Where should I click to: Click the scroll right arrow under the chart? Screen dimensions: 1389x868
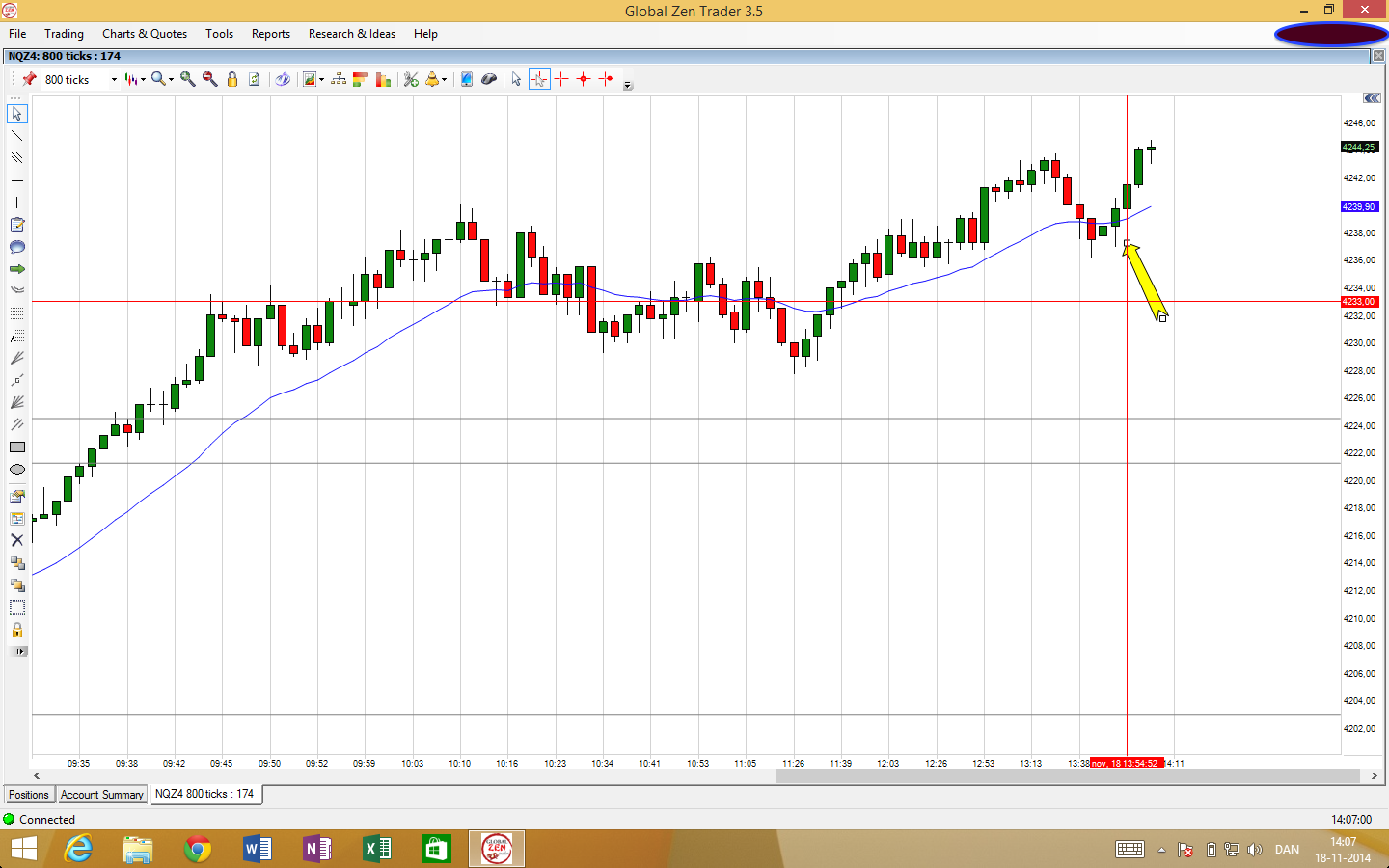pos(1375,775)
